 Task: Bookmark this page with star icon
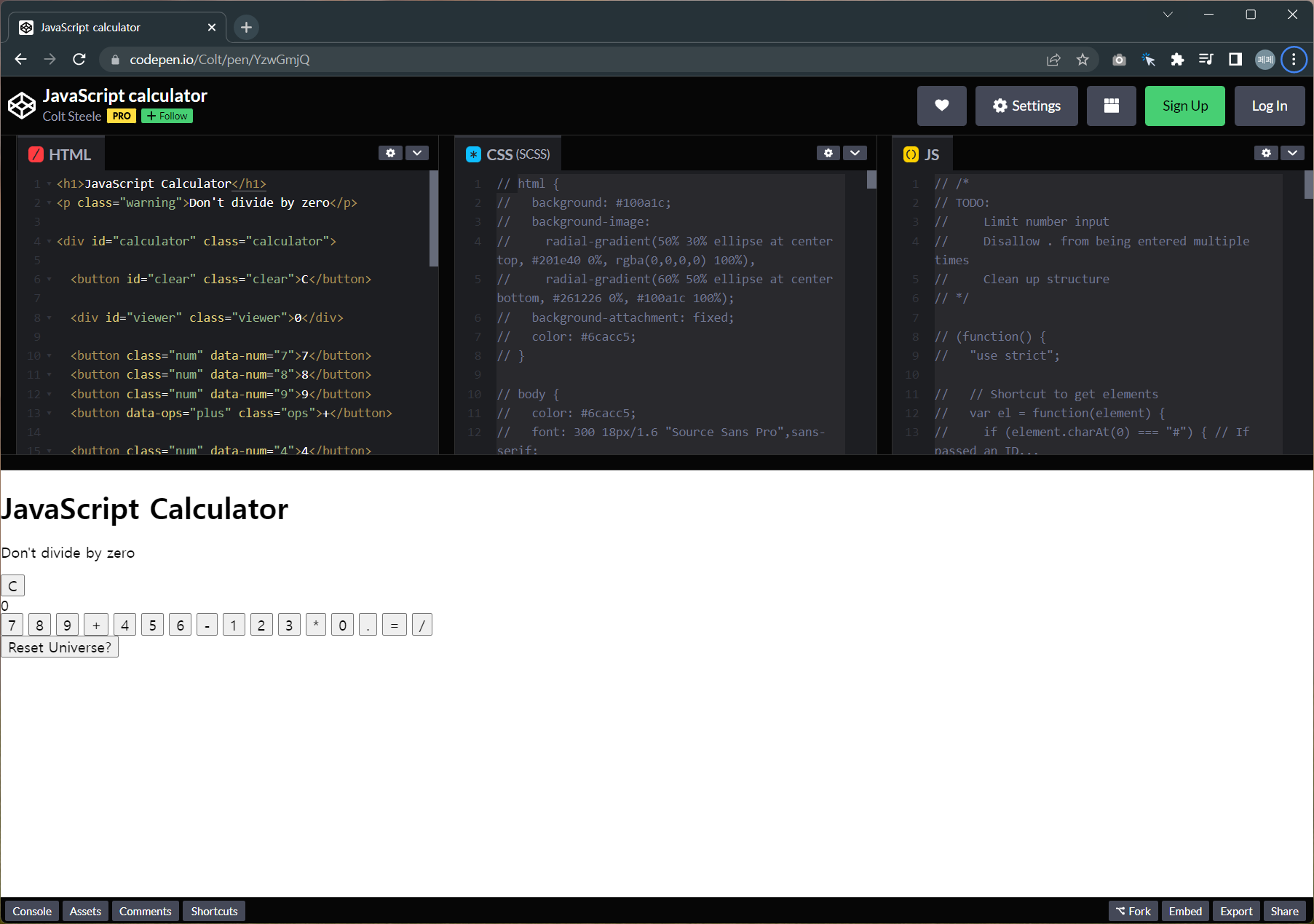[1083, 60]
